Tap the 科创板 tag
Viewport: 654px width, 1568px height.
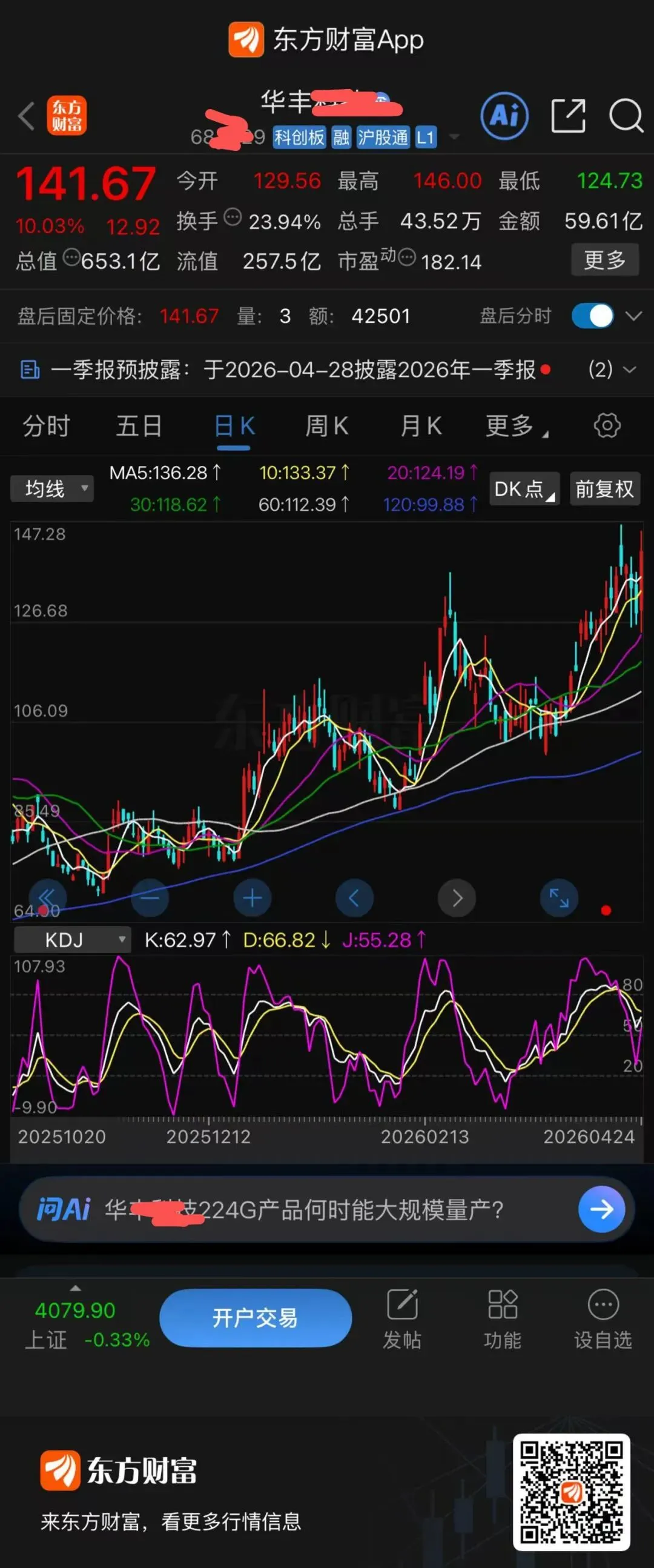[299, 137]
